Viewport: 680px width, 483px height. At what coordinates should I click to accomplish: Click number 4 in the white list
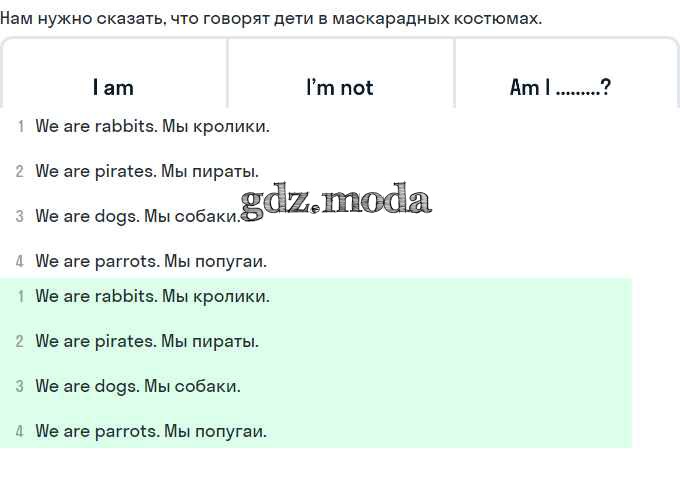[x=20, y=261]
